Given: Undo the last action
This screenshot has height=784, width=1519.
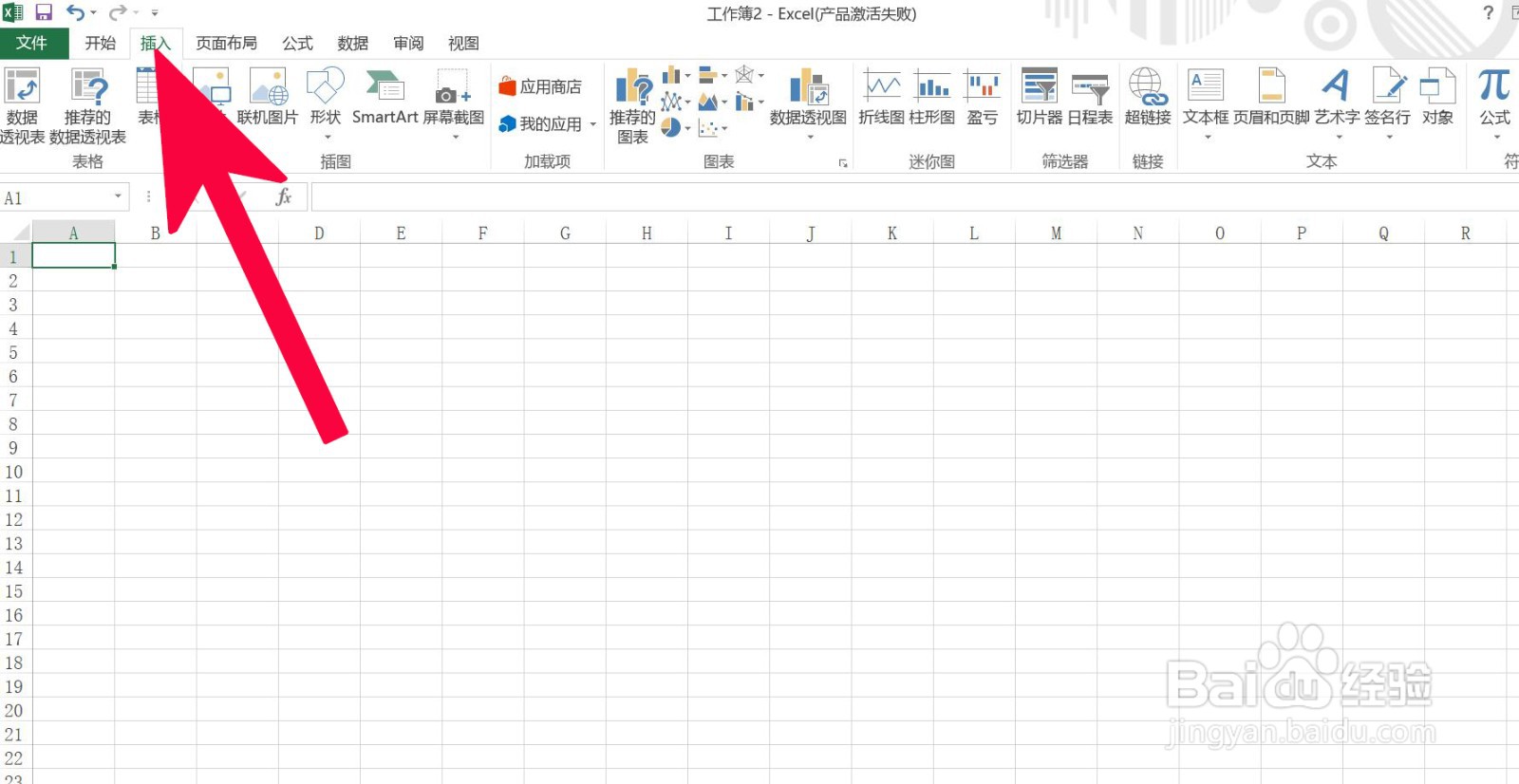Looking at the screenshot, I should [x=75, y=12].
